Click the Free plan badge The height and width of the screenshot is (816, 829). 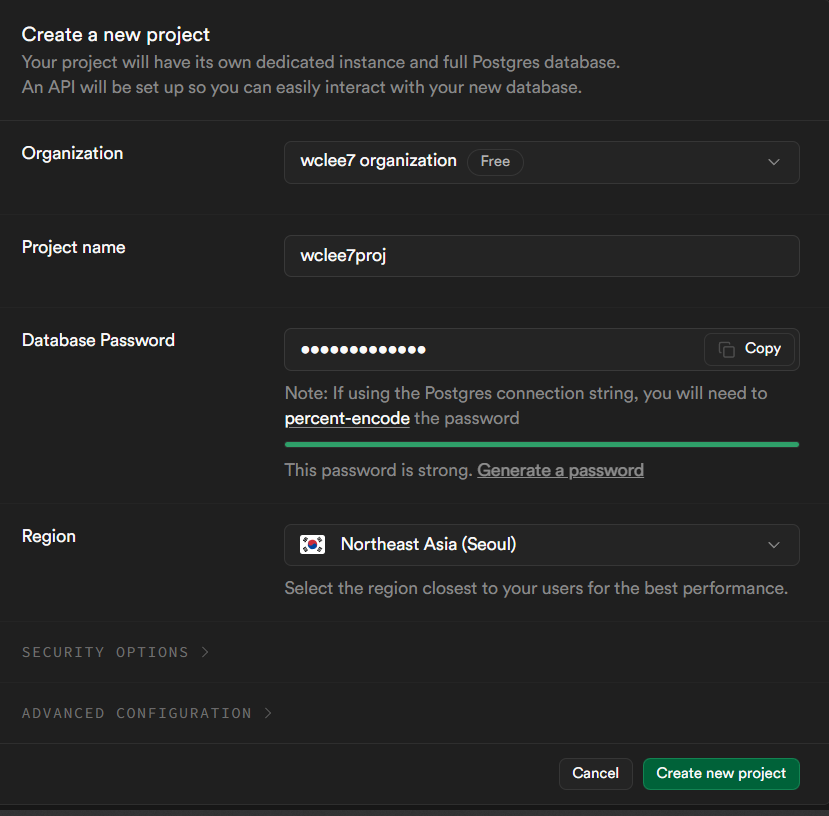(495, 161)
